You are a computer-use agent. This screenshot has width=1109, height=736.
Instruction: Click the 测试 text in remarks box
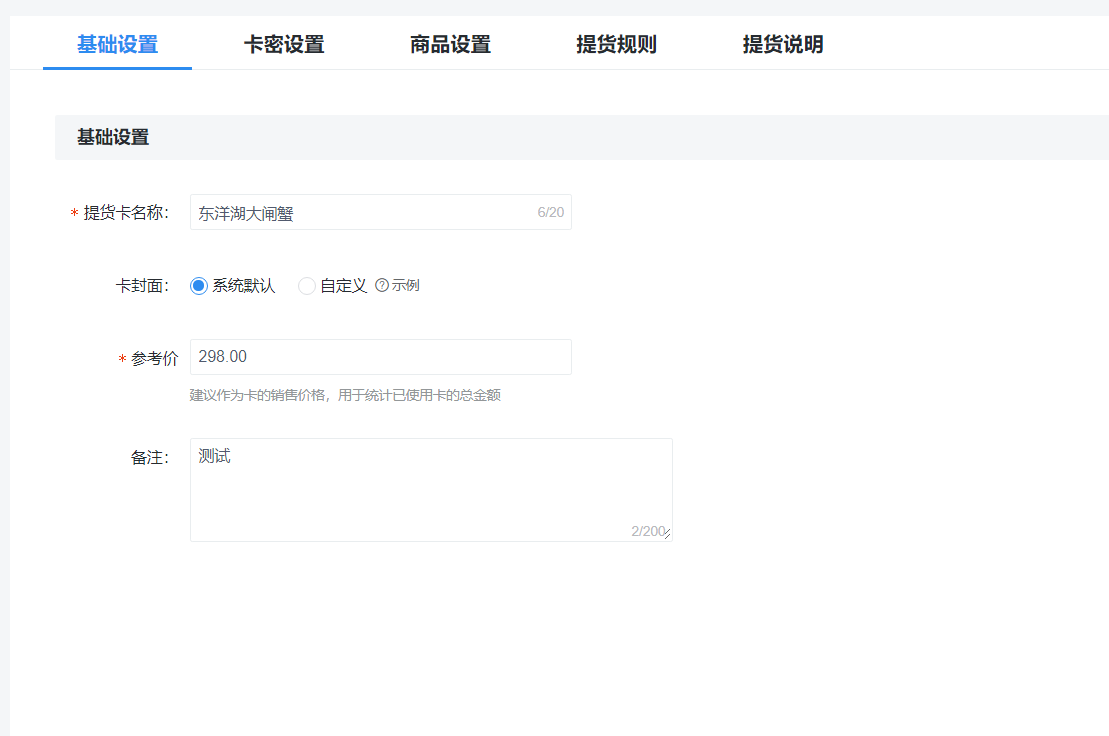213,455
